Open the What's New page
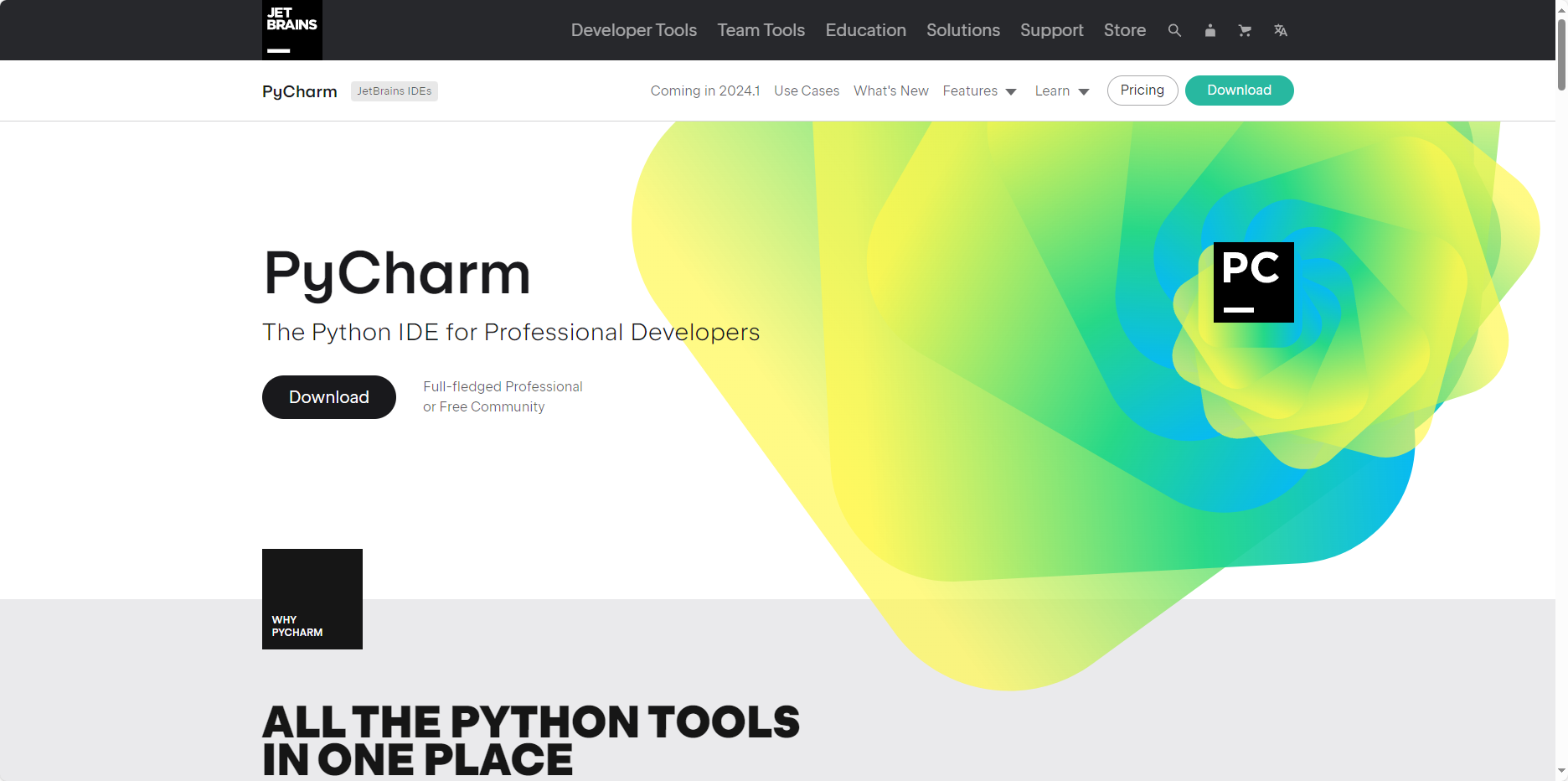The height and width of the screenshot is (781, 1568). point(890,91)
